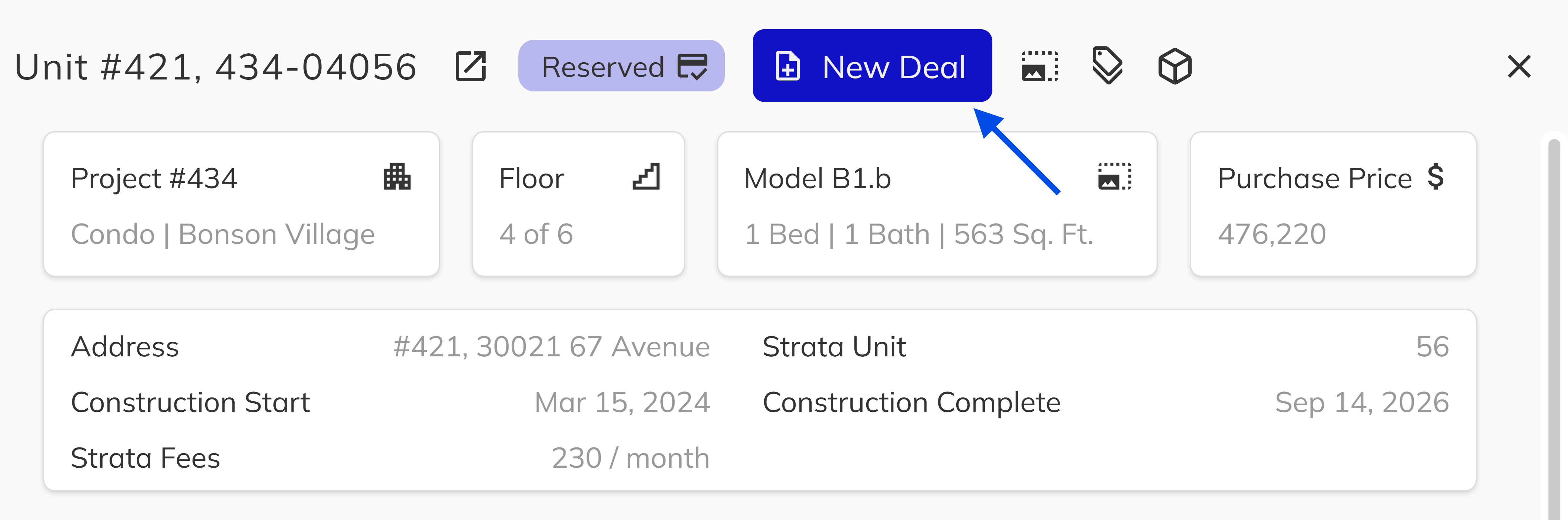Click the New Deal button
Viewport: 1568px width, 520px height.
[872, 66]
